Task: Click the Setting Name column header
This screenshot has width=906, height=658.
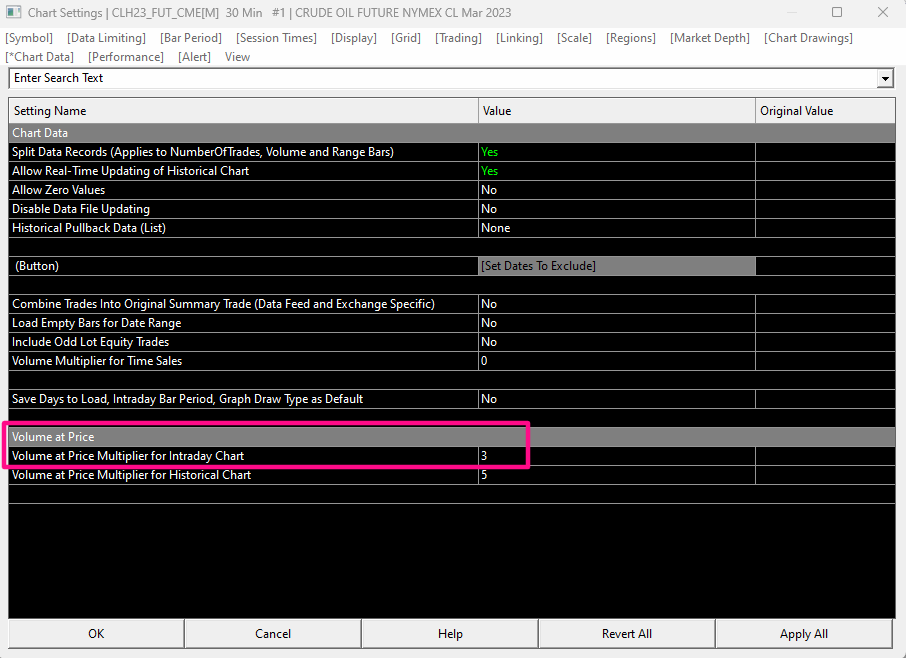Action: (x=243, y=111)
